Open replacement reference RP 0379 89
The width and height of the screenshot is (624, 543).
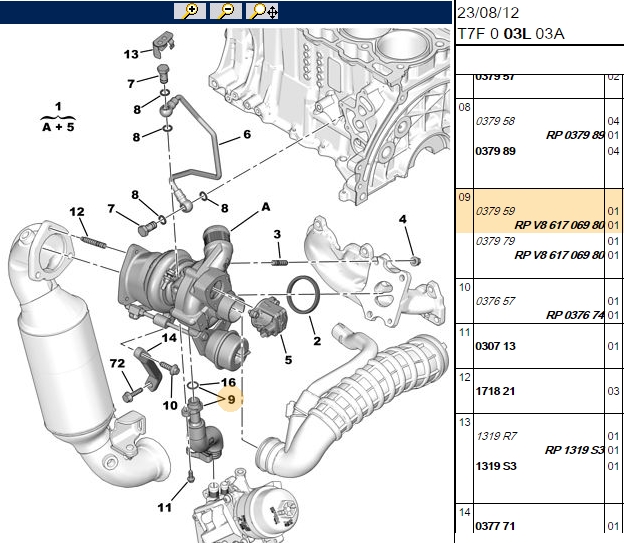(575, 135)
